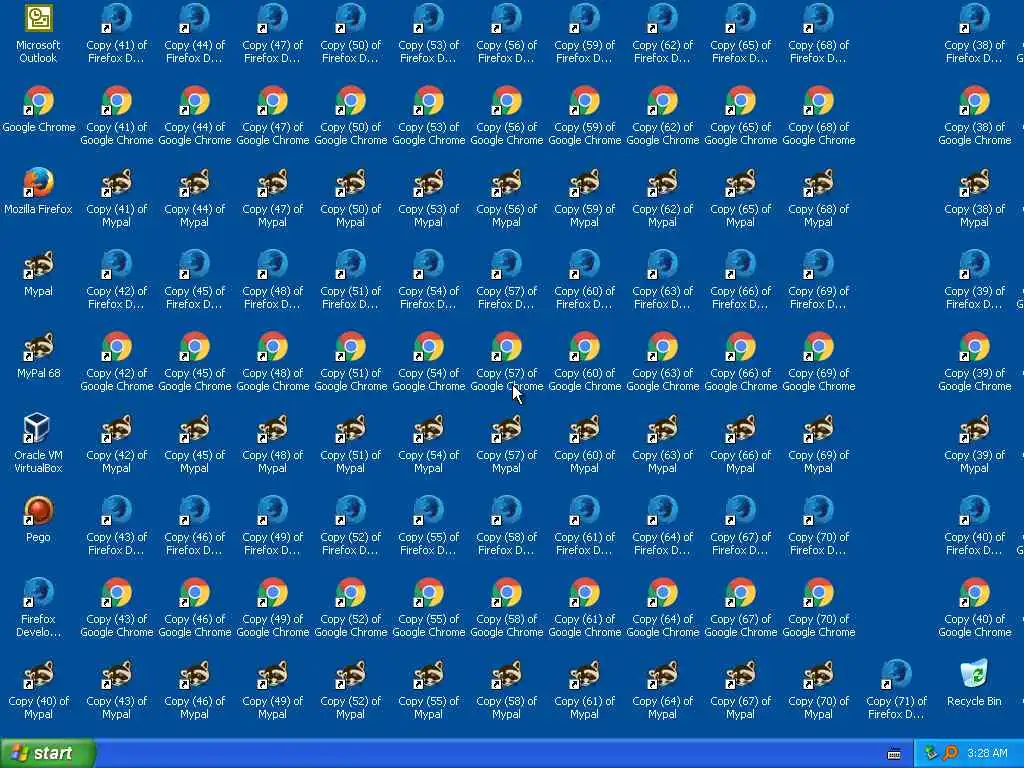Select Copy (49) of Mypal icon
The width and height of the screenshot is (1024, 768).
pos(272,675)
